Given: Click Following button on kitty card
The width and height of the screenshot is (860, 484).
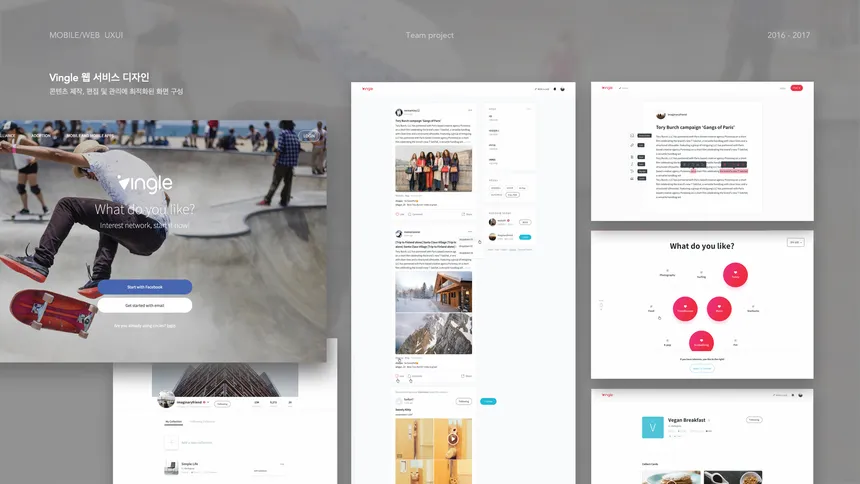Looking at the screenshot, I should pyautogui.click(x=463, y=402).
